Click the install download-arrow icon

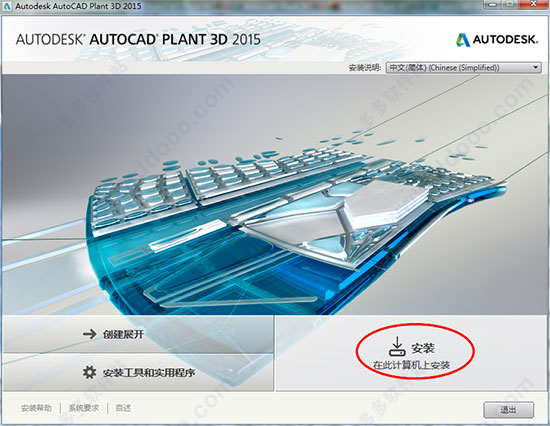[x=397, y=347]
